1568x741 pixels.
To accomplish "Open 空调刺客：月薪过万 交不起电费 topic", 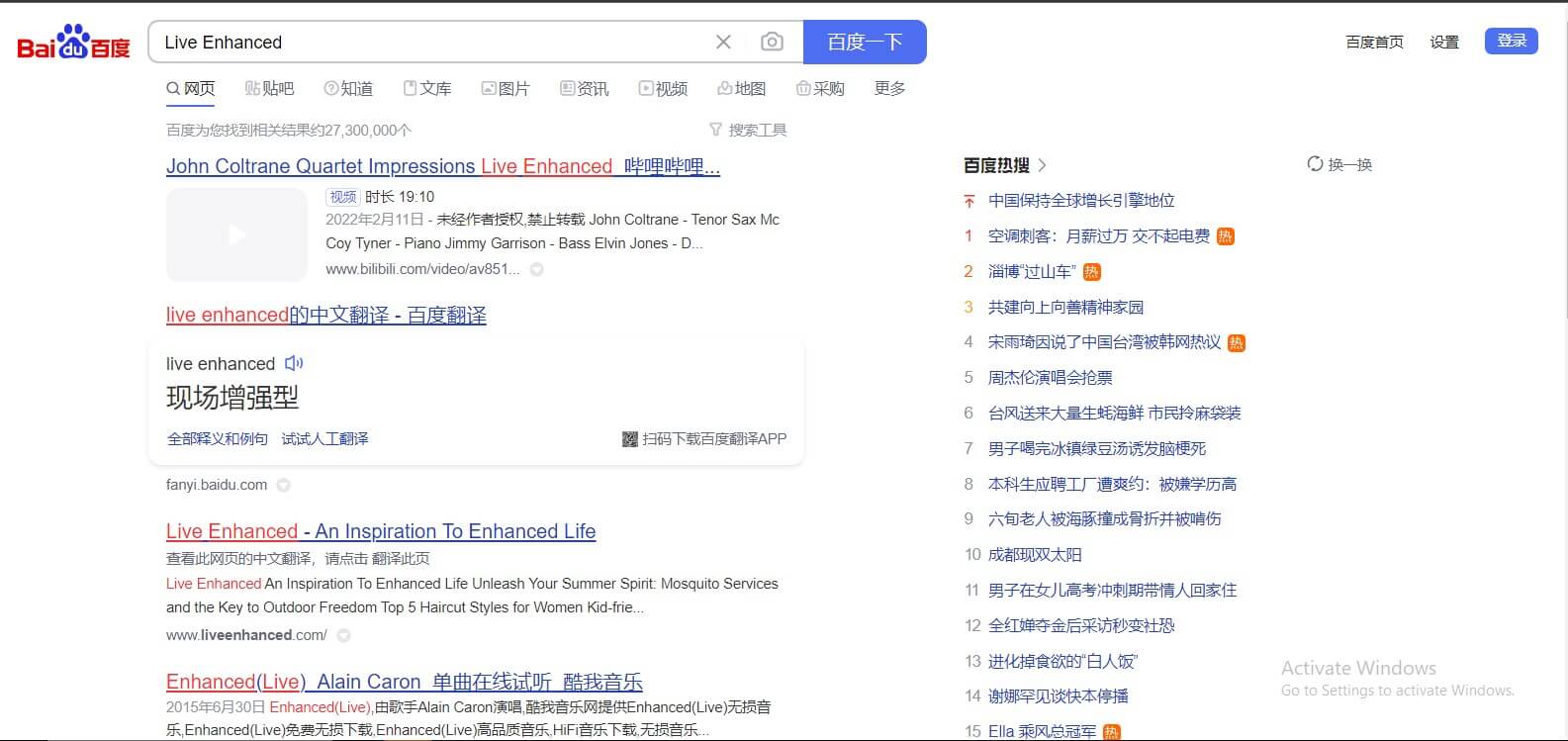I will pyautogui.click(x=1099, y=235).
